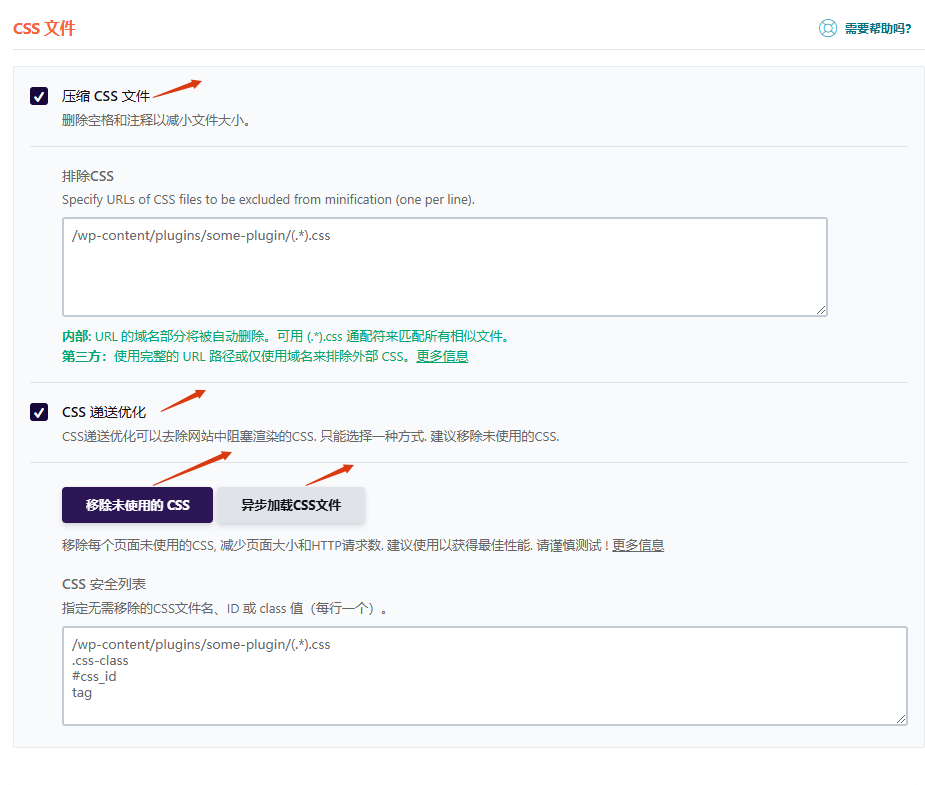The width and height of the screenshot is (925, 785).
Task: Focus the 排除CSS exclusion textarea
Action: coord(445,267)
